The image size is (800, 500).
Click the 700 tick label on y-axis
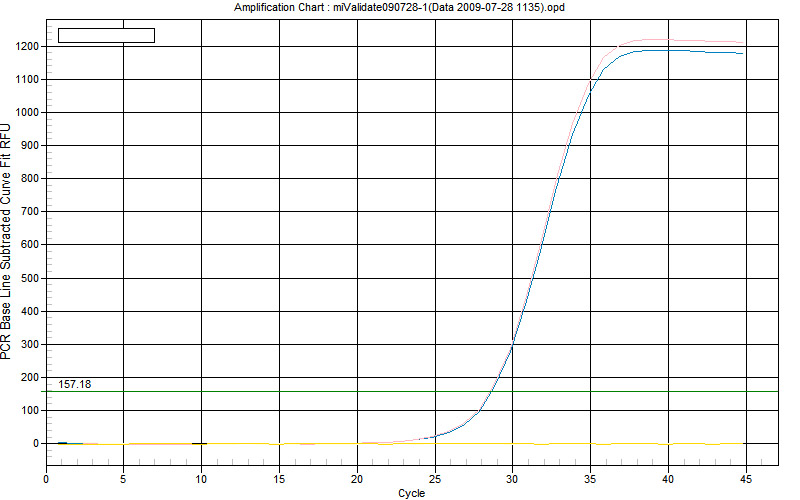click(x=30, y=212)
